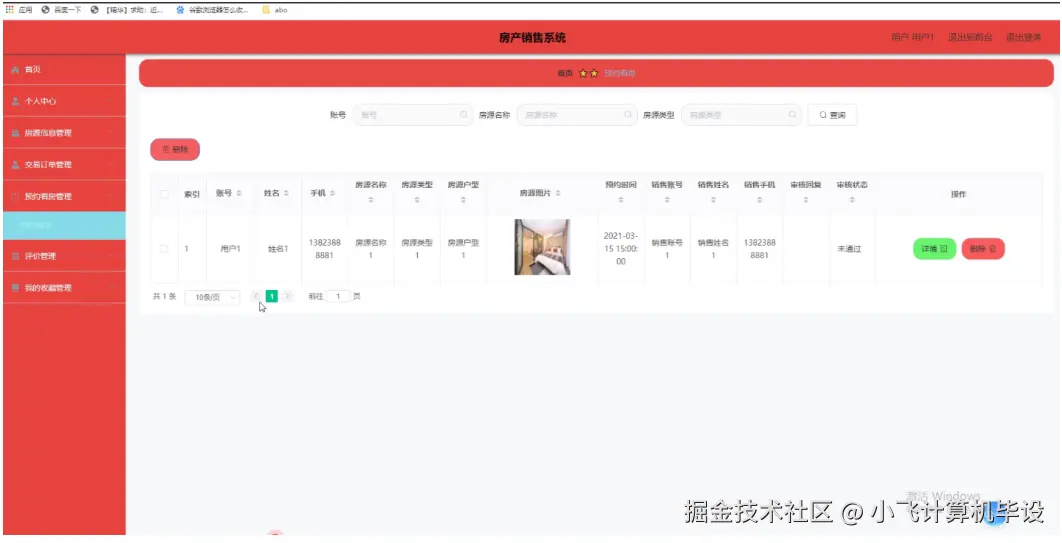Sort using arrows under 房源户型 header

(463, 200)
